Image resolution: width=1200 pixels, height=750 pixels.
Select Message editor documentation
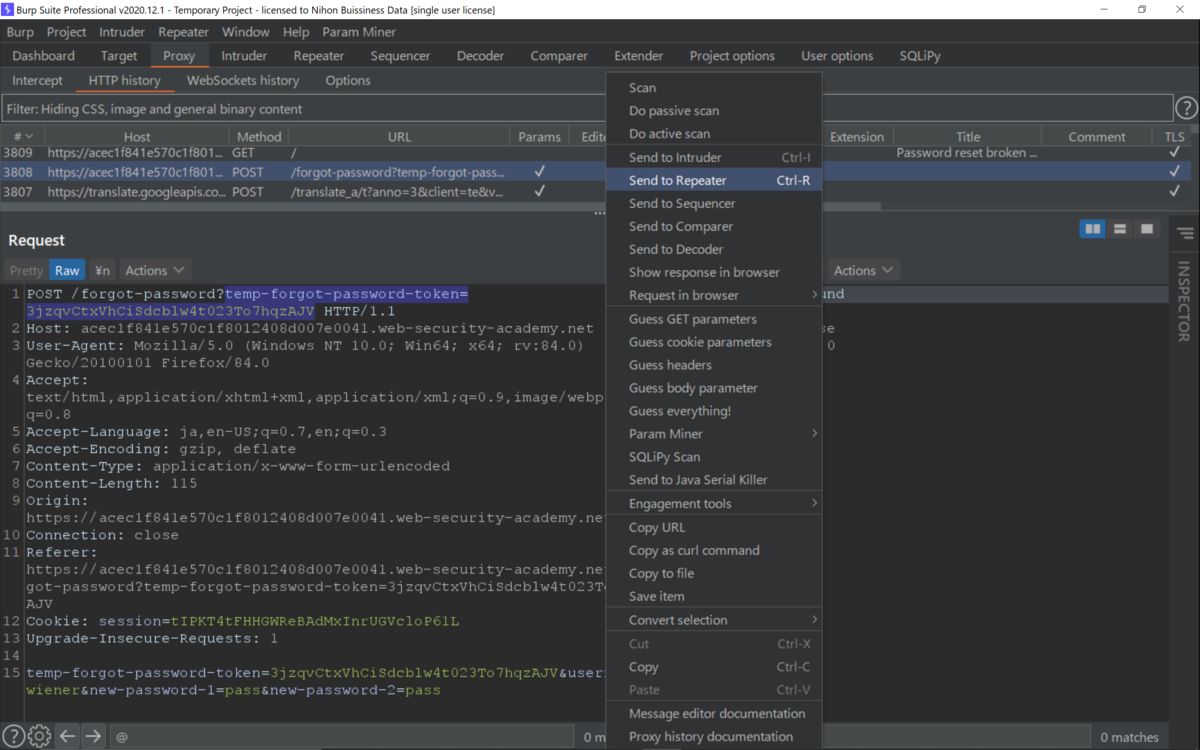(714, 713)
